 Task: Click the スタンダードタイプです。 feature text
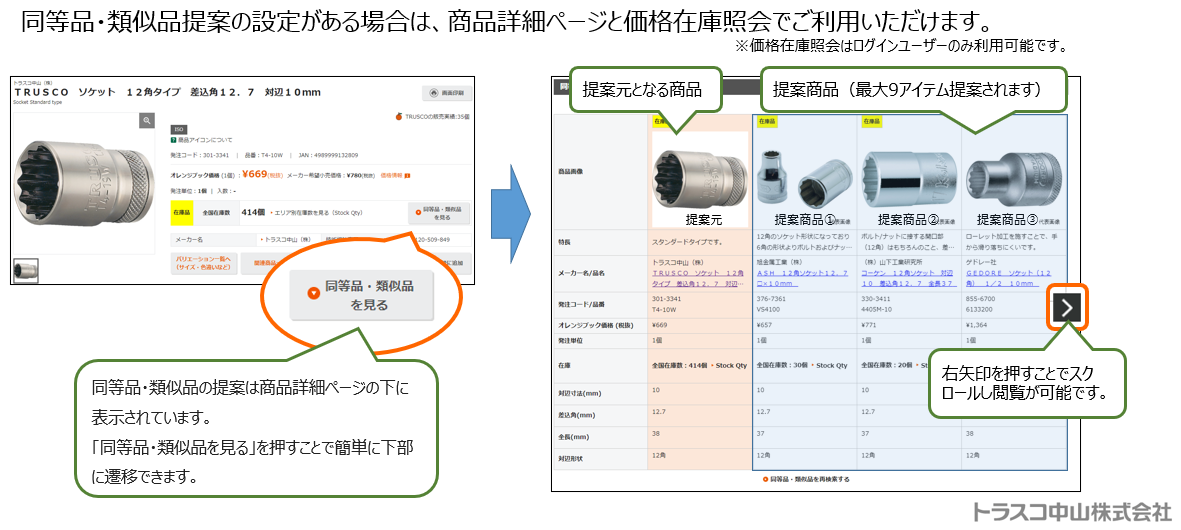tap(687, 242)
